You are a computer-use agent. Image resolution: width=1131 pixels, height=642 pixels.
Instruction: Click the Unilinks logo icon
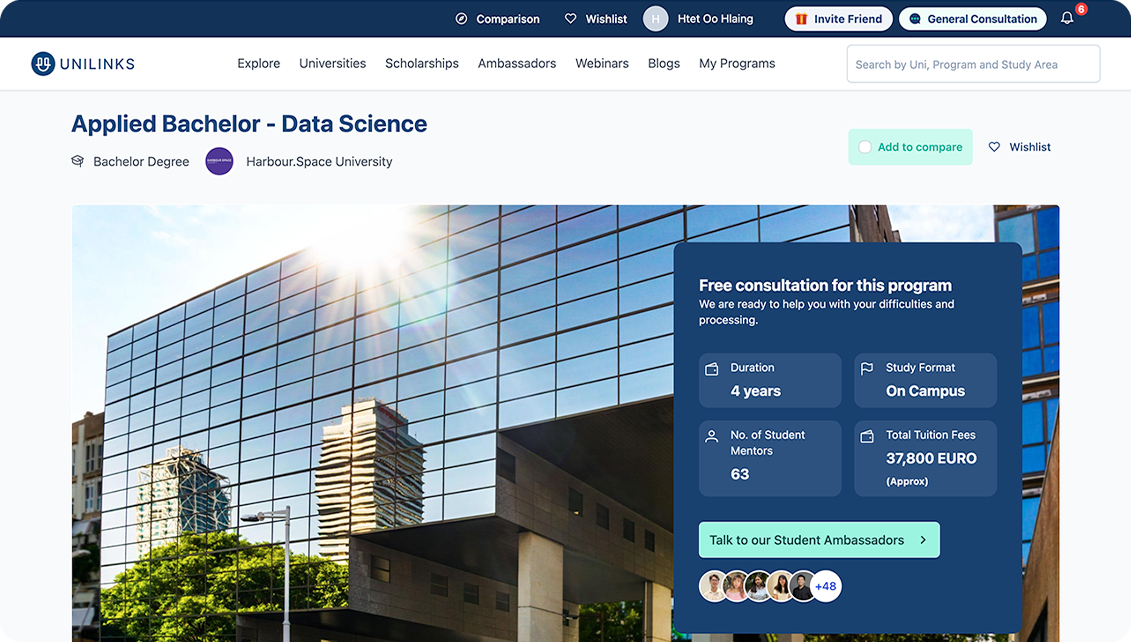click(x=43, y=63)
